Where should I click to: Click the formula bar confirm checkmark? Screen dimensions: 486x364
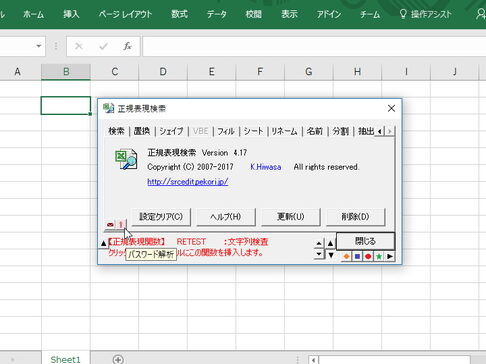point(103,46)
